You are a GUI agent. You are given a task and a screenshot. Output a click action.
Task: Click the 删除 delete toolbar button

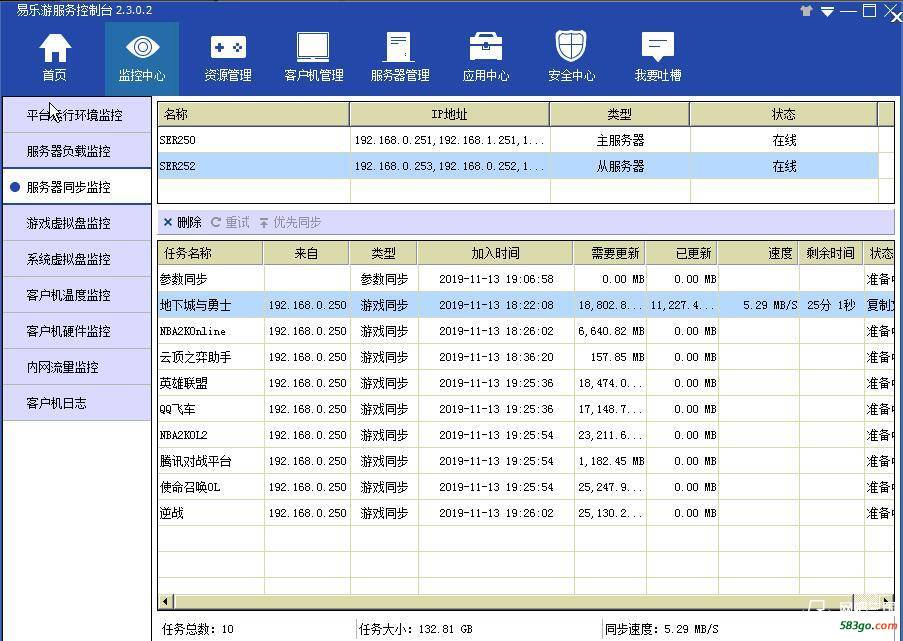tap(183, 222)
